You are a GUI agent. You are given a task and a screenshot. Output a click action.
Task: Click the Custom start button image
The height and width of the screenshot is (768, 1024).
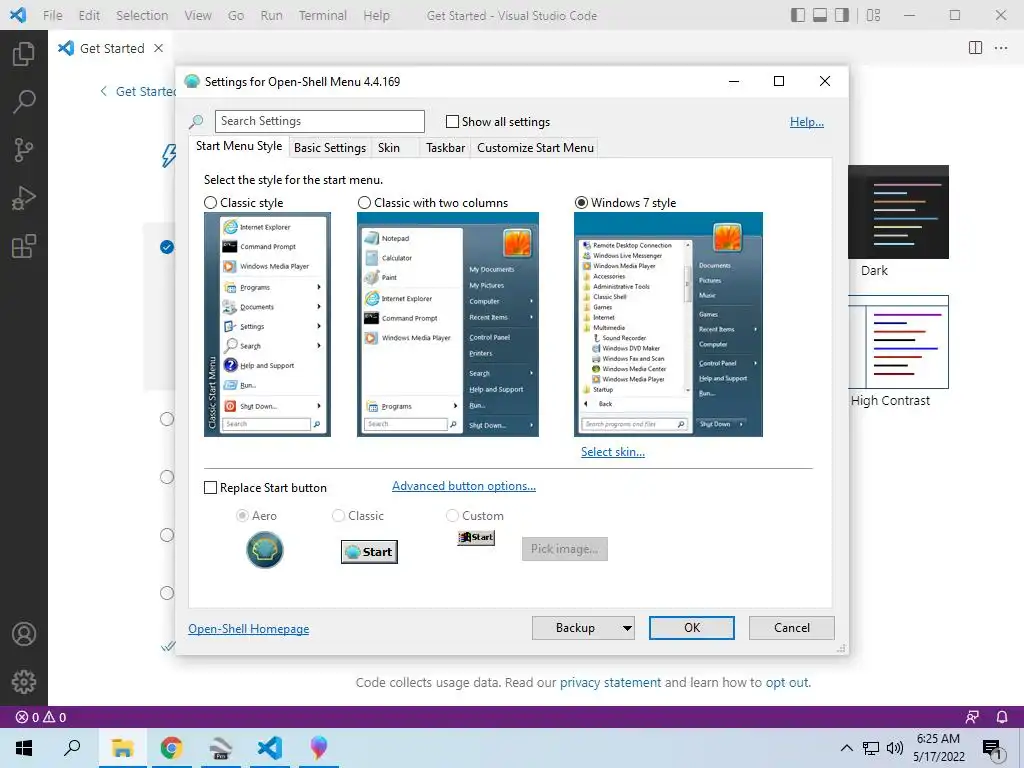pos(476,537)
